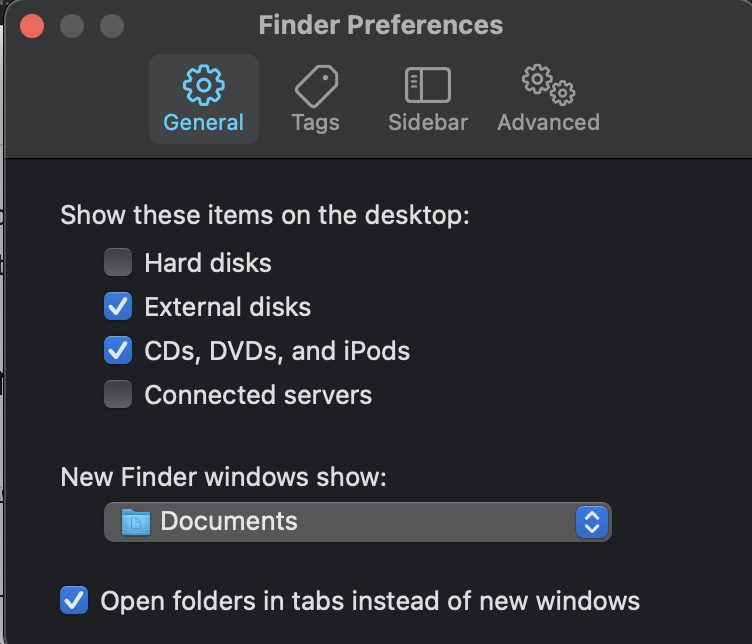Click the General gear icon
The width and height of the screenshot is (752, 644).
point(204,85)
